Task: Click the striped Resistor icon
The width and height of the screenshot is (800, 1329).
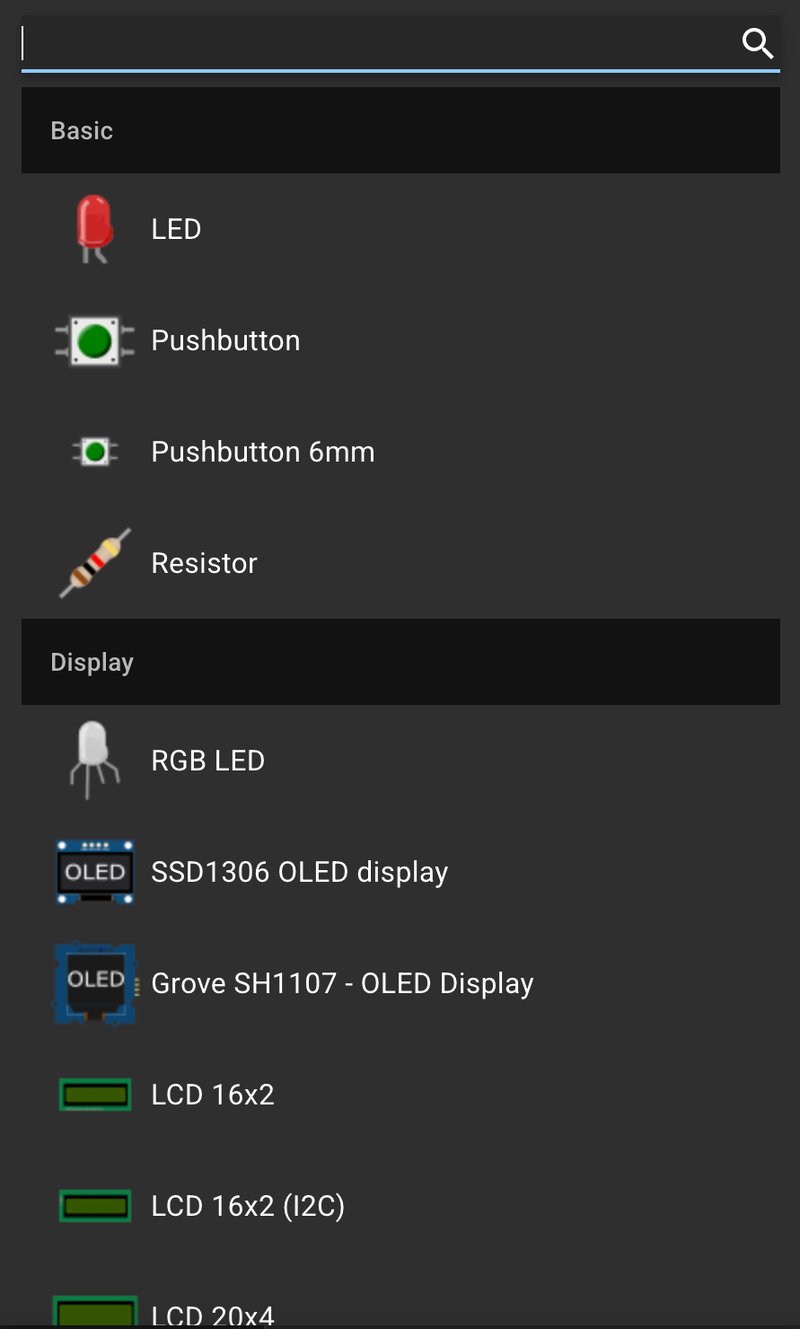Action: (x=95, y=563)
